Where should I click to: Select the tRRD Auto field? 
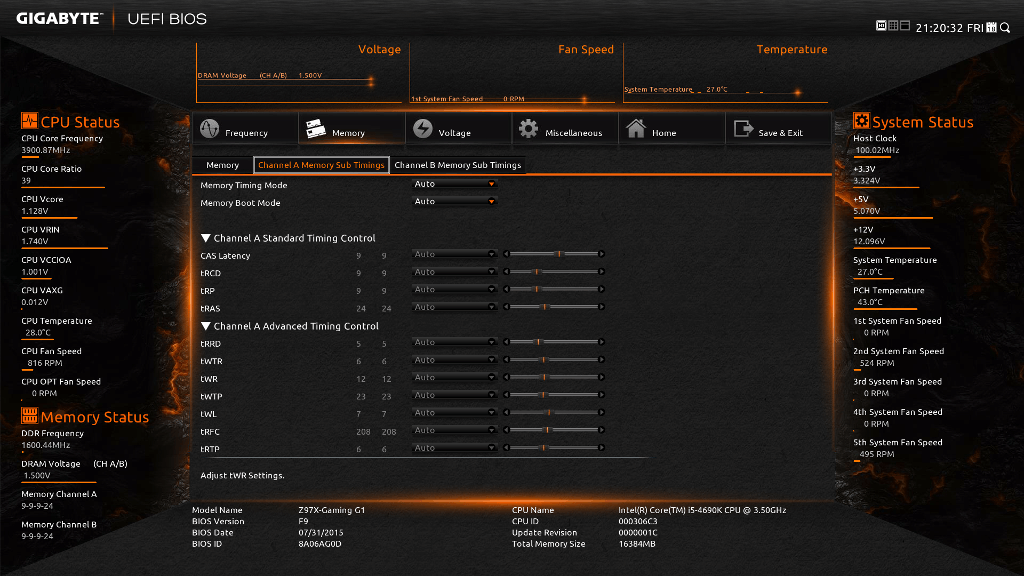[x=455, y=342]
